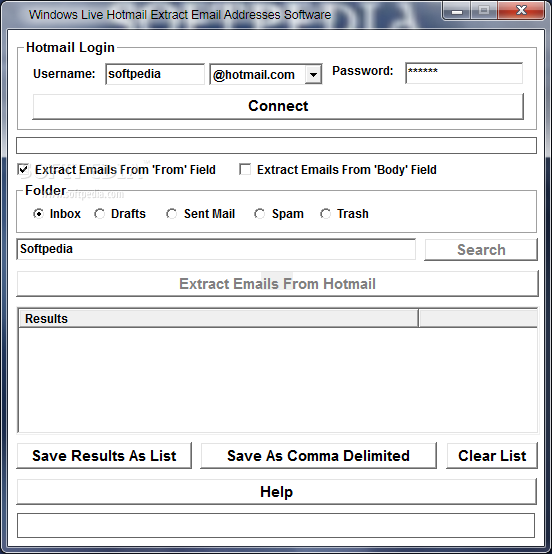Viewport: 552px width, 554px height.
Task: Click the progress bar below Connect
Action: 276,146
